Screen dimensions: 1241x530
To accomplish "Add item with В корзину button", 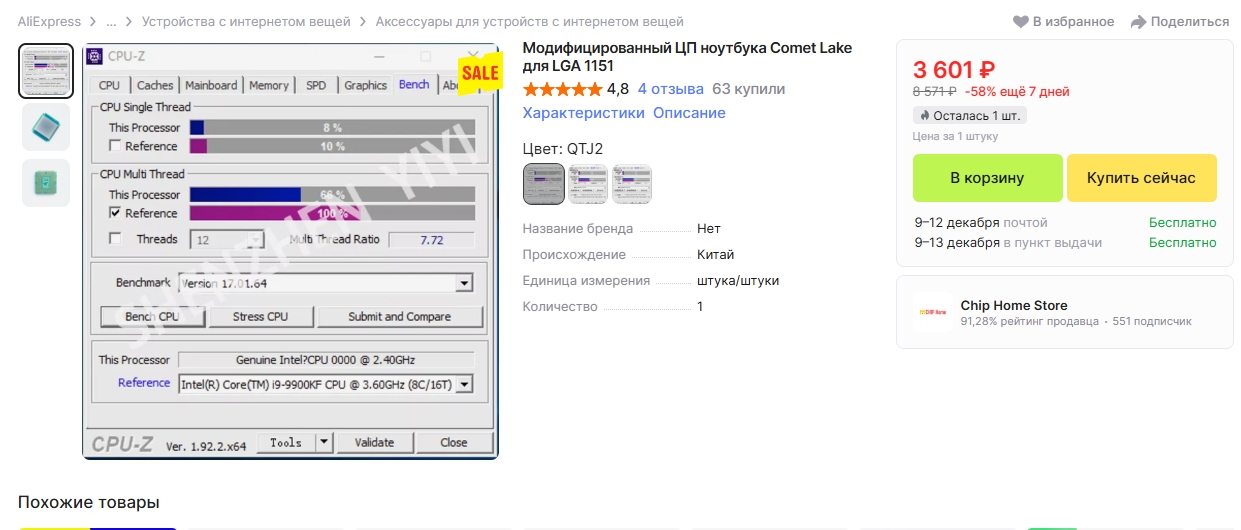I will click(x=987, y=178).
